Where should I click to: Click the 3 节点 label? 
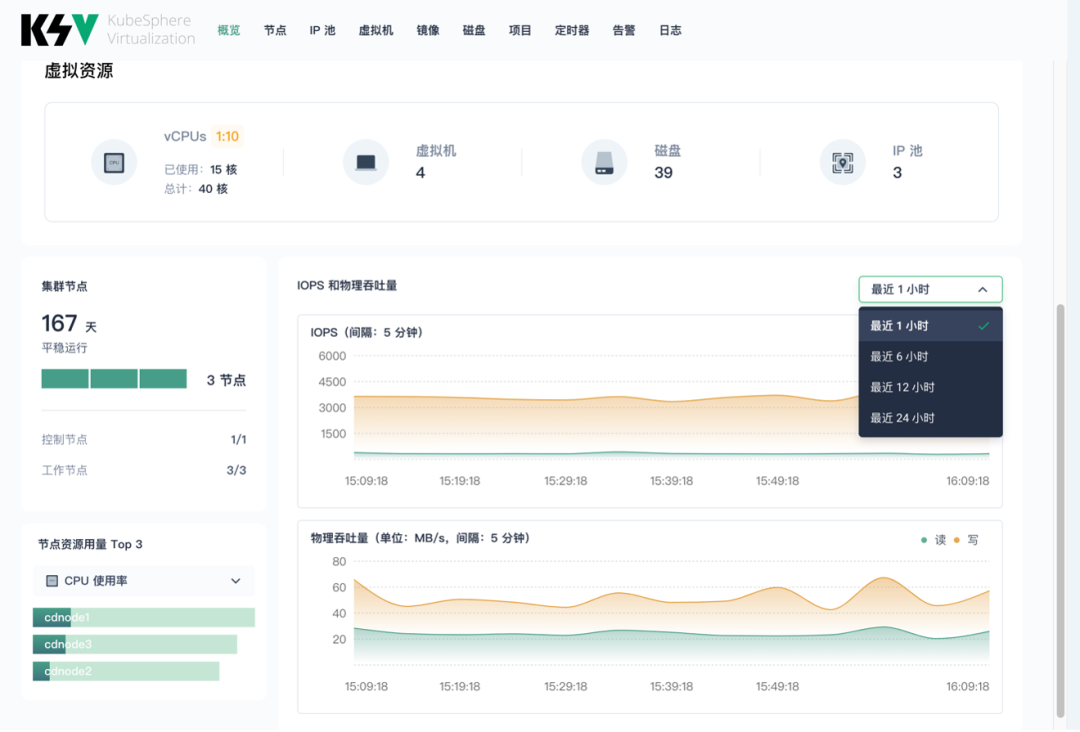click(x=226, y=380)
